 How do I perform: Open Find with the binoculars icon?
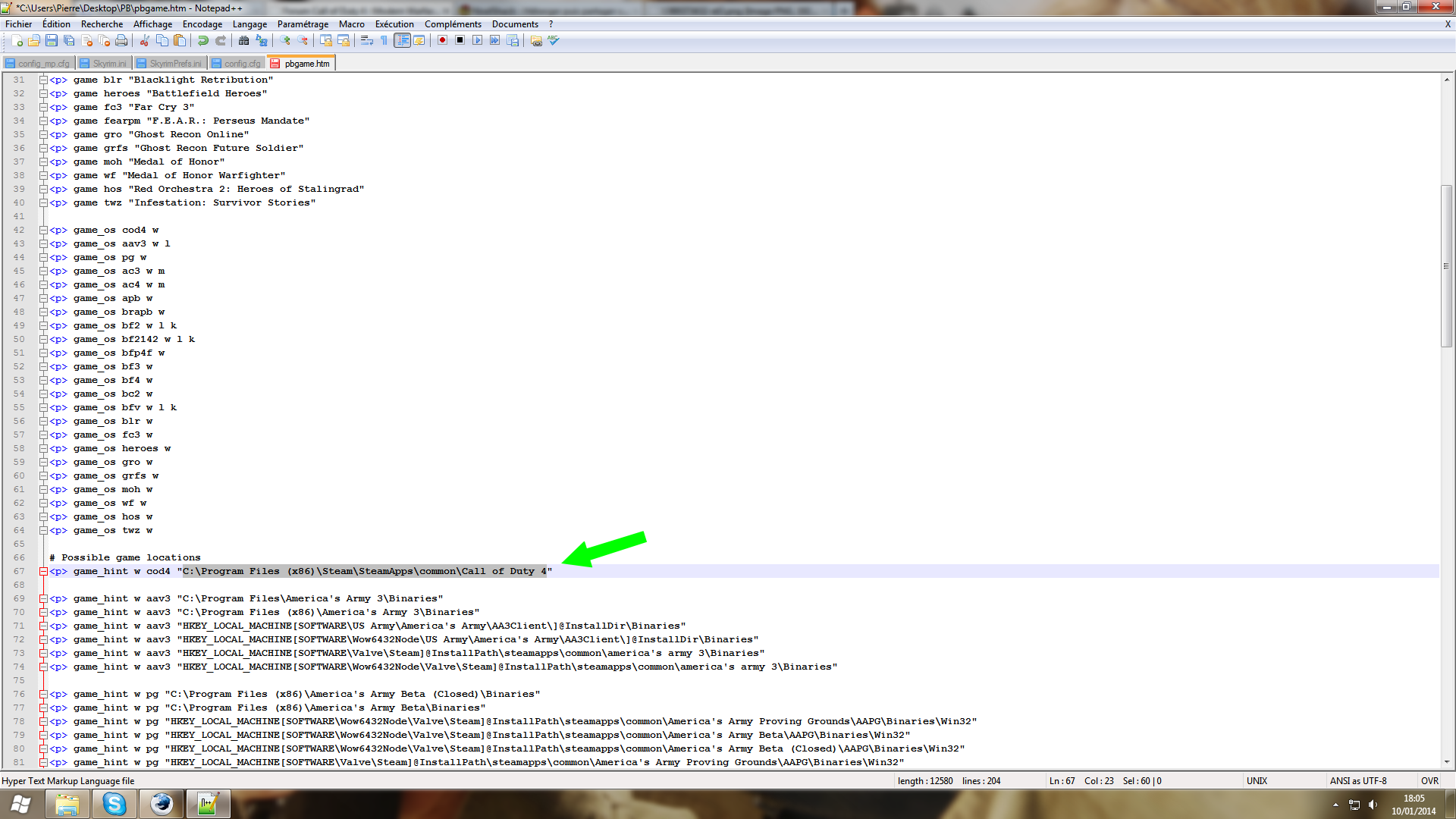[x=244, y=41]
